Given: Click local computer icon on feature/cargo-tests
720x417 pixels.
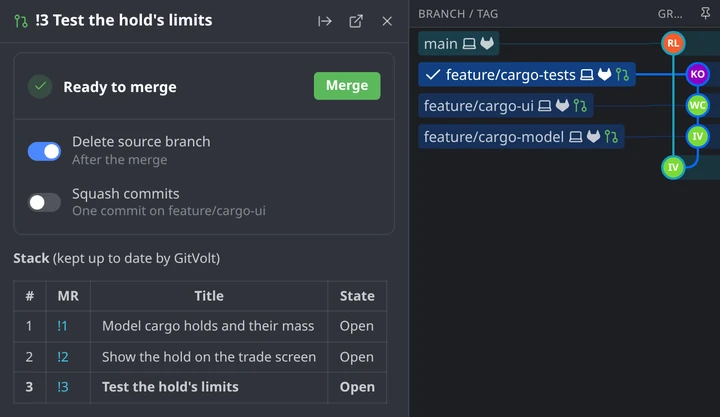Looking at the screenshot, I should tap(586, 75).
